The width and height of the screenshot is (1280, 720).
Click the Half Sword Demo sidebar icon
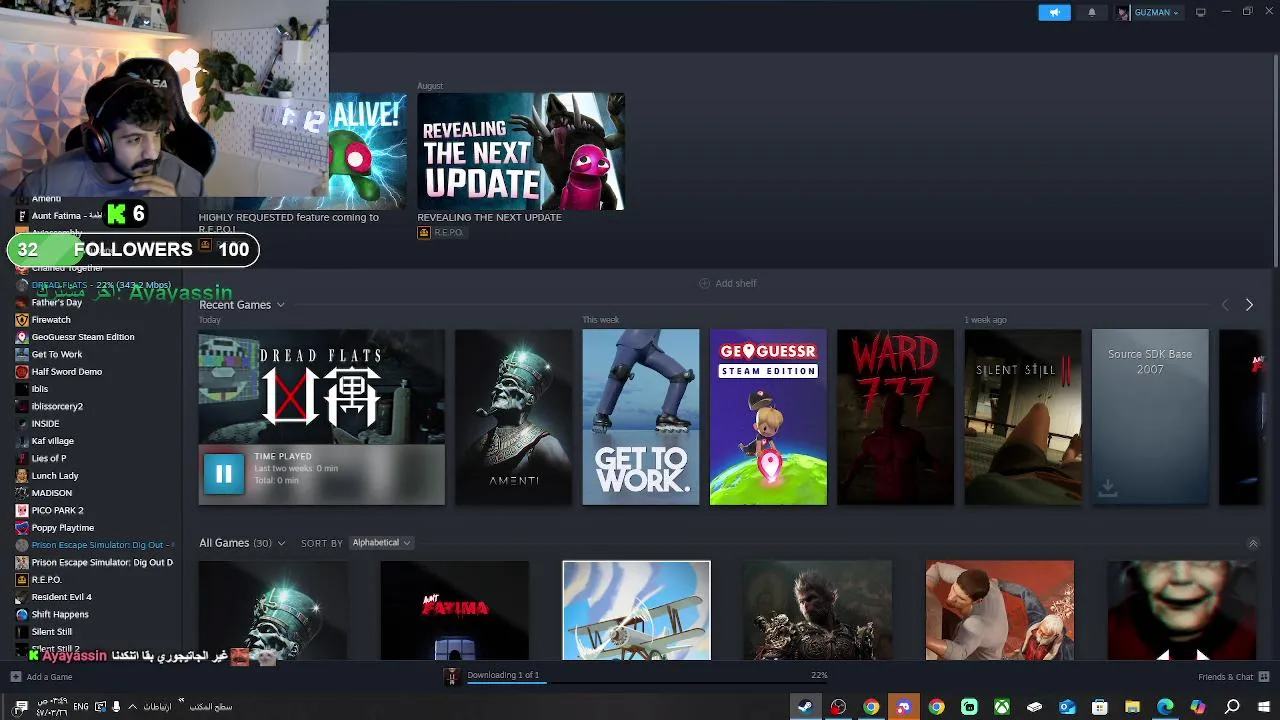point(22,372)
